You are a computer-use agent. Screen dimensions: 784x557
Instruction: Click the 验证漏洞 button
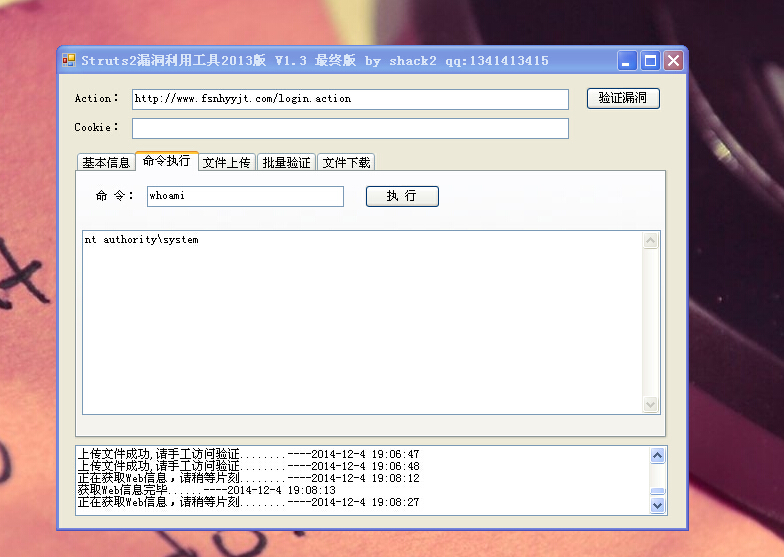click(x=623, y=98)
